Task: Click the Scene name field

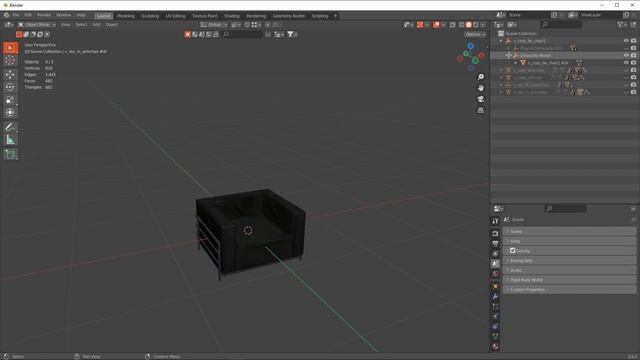Action: pos(529,15)
